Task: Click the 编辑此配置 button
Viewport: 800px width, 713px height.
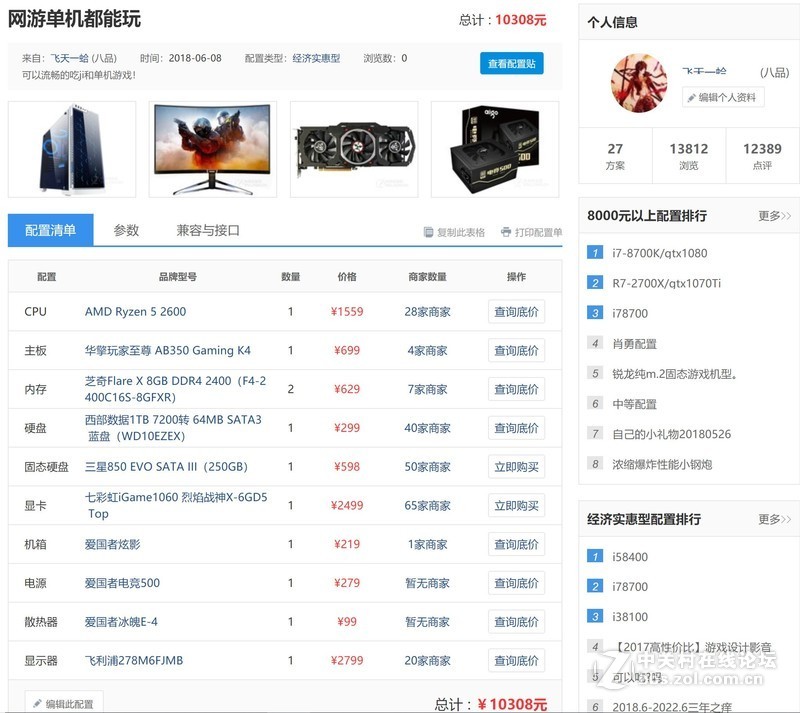Action: 64,702
